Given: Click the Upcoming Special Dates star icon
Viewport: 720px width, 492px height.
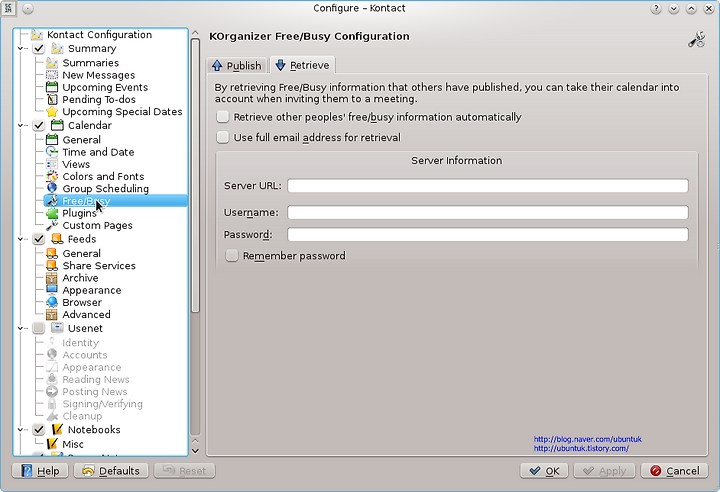Looking at the screenshot, I should [x=52, y=112].
